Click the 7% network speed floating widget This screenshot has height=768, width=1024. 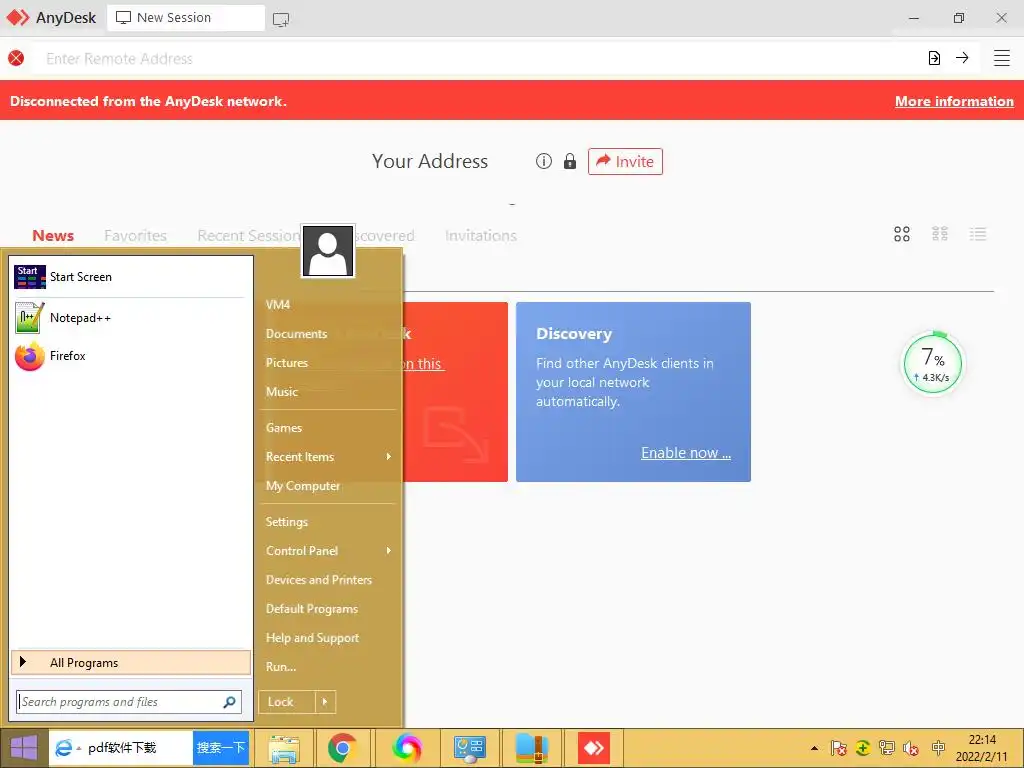point(933,364)
